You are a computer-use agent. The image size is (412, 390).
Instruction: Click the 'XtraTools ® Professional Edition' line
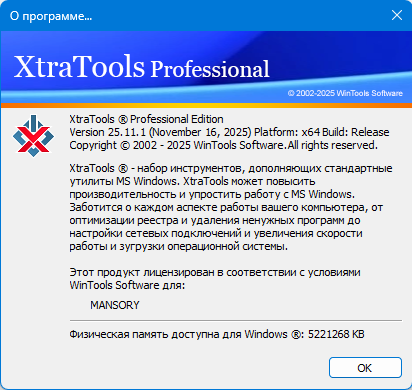[x=146, y=119]
